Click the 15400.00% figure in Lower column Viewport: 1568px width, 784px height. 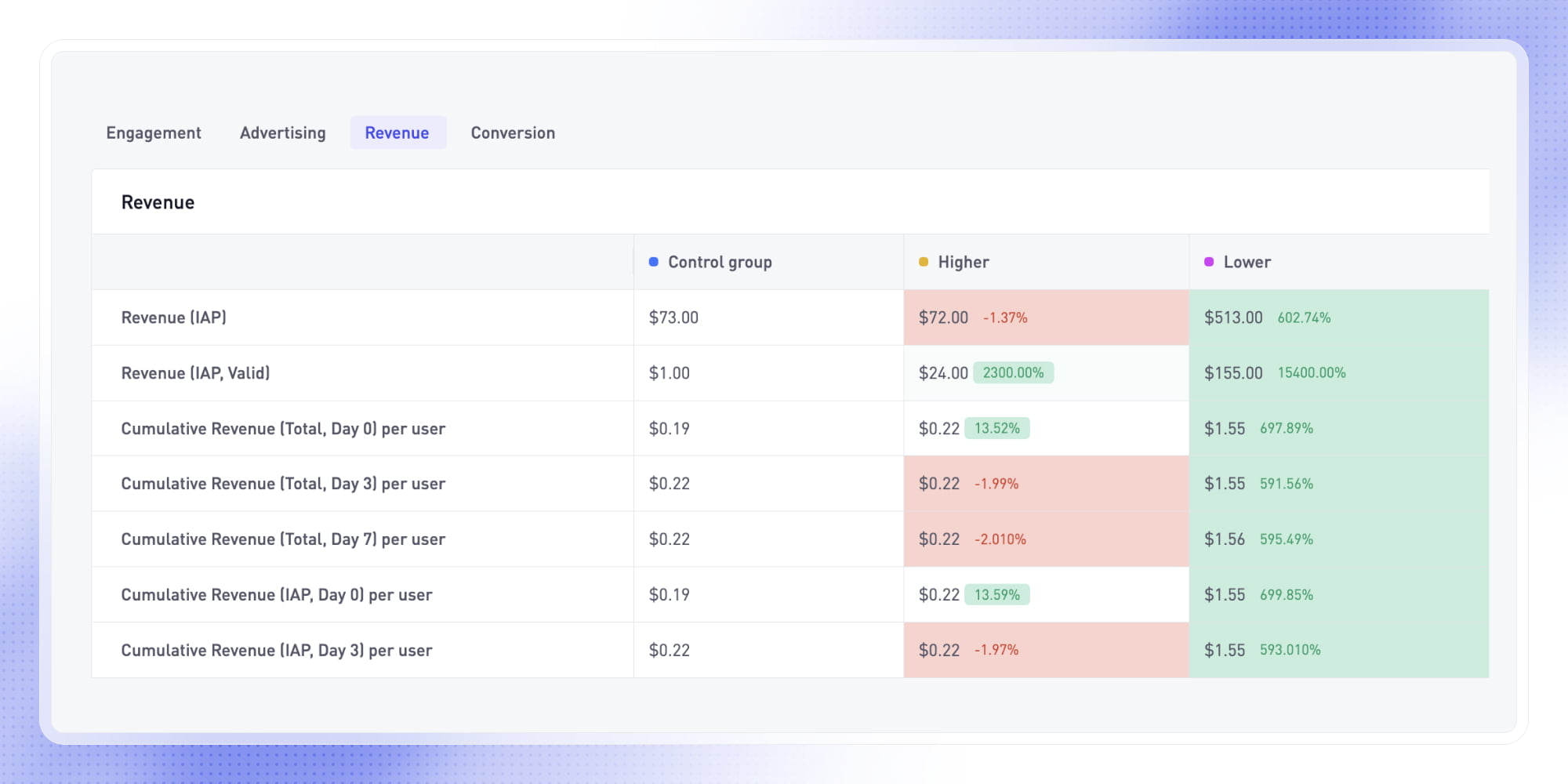tap(1311, 372)
